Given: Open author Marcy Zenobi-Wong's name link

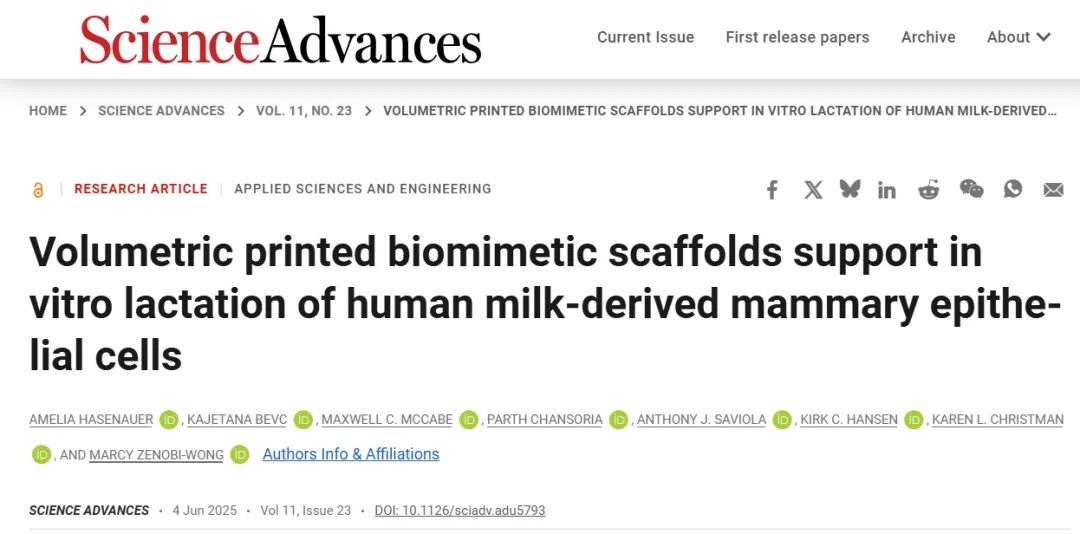Looking at the screenshot, I should point(154,455).
